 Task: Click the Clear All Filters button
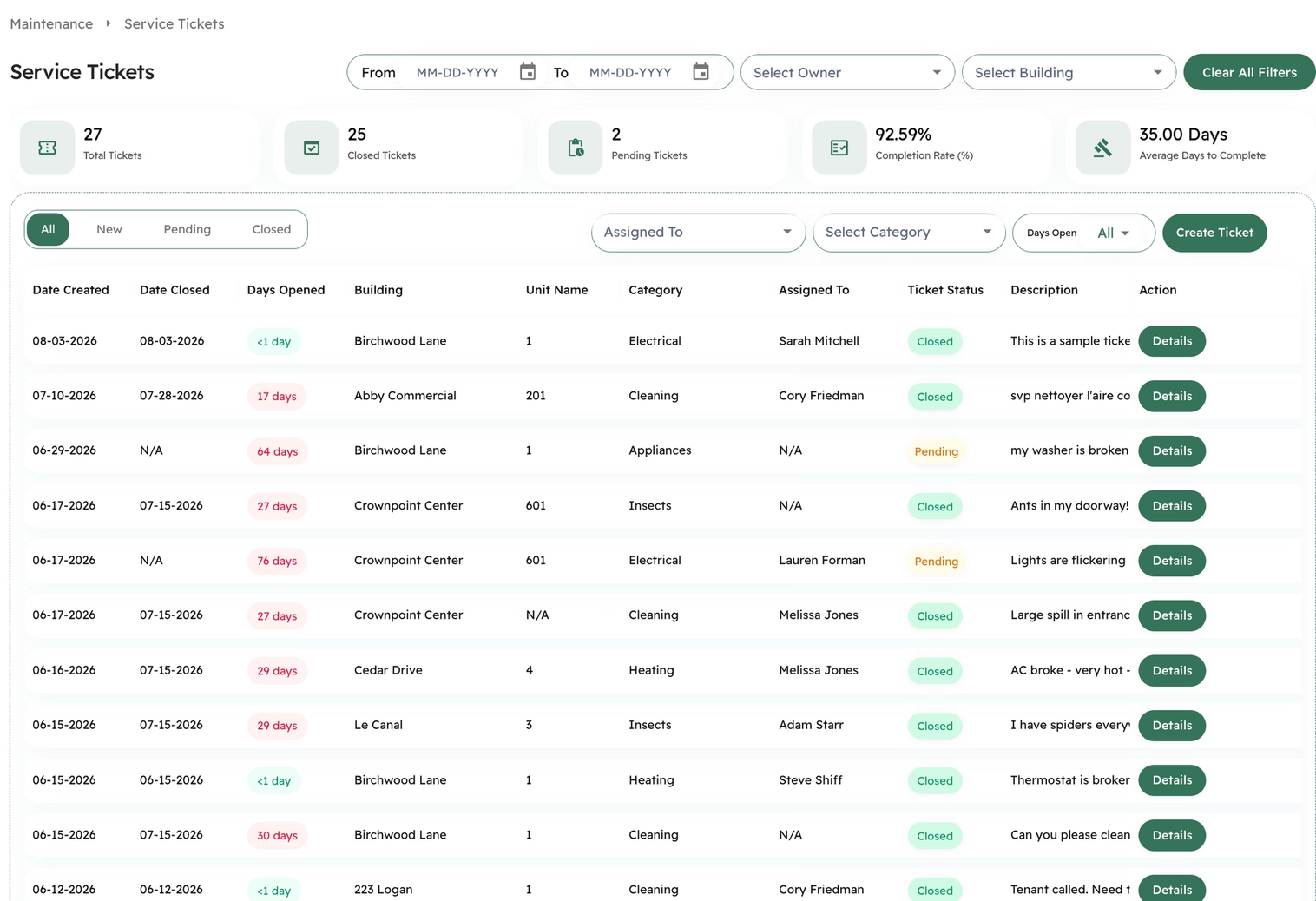click(1249, 72)
